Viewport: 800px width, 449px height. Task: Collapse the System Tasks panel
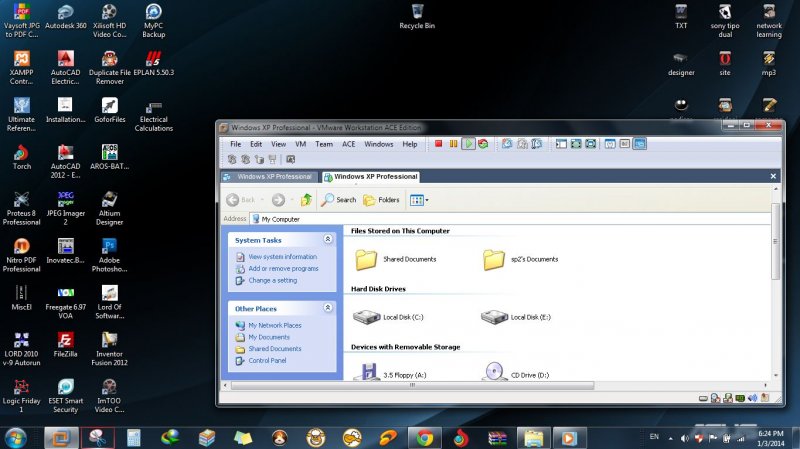[x=328, y=239]
